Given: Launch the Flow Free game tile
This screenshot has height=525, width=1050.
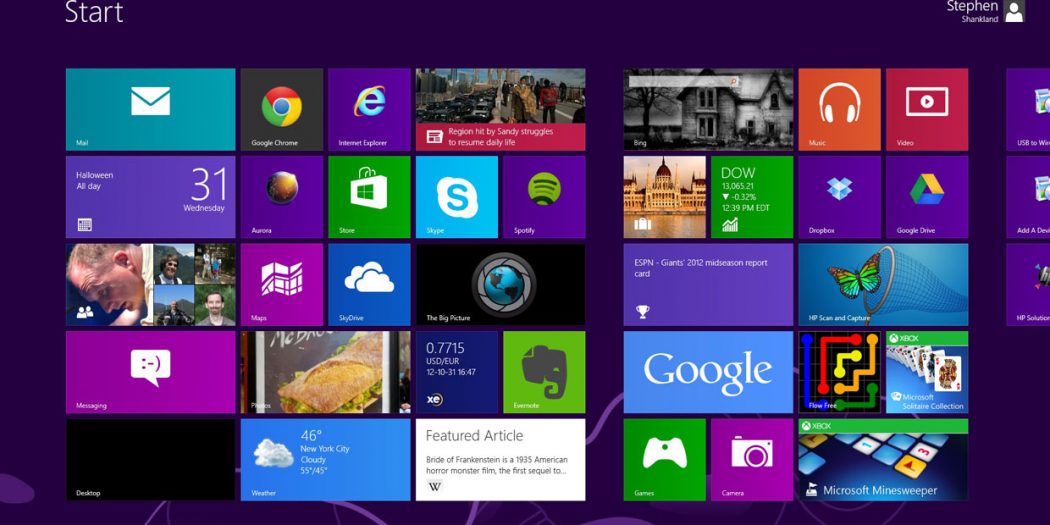Looking at the screenshot, I should coord(840,372).
